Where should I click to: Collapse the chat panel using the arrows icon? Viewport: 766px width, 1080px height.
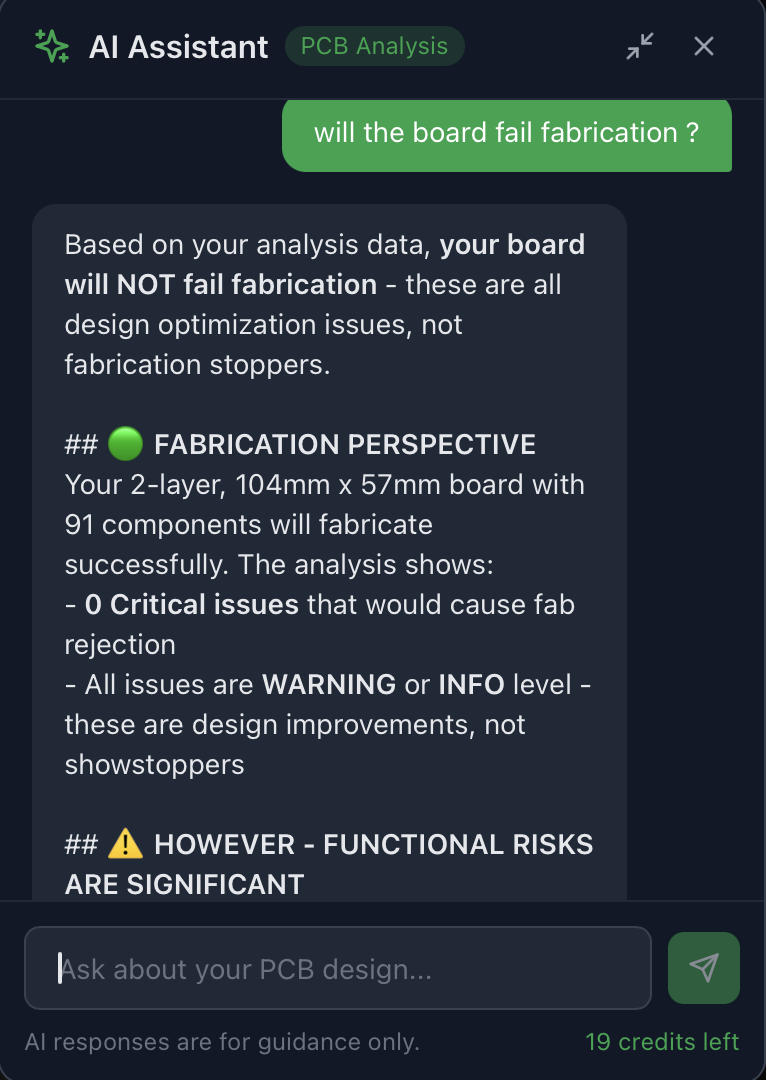tap(639, 46)
